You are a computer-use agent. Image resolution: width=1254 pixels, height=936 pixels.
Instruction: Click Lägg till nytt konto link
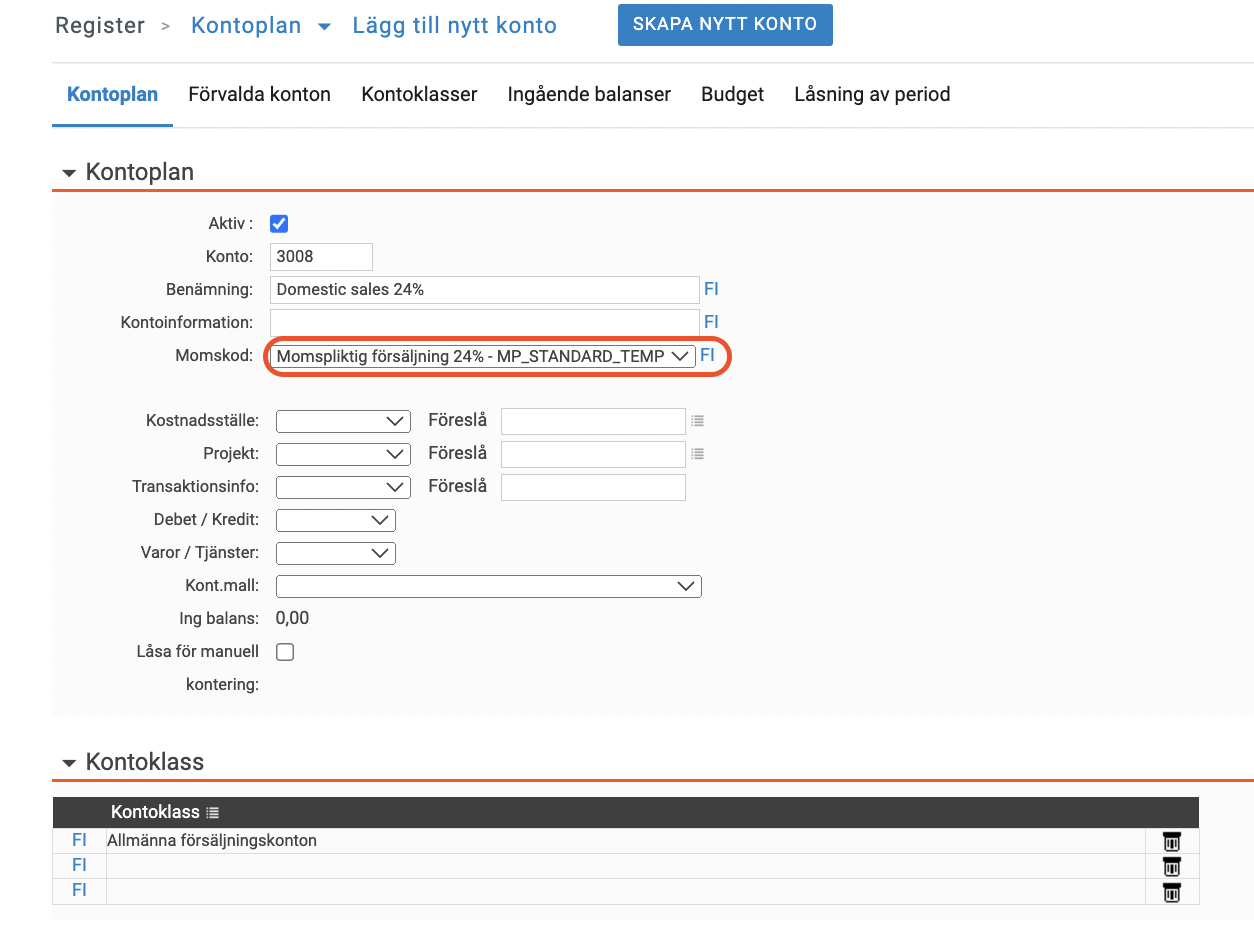pos(455,26)
